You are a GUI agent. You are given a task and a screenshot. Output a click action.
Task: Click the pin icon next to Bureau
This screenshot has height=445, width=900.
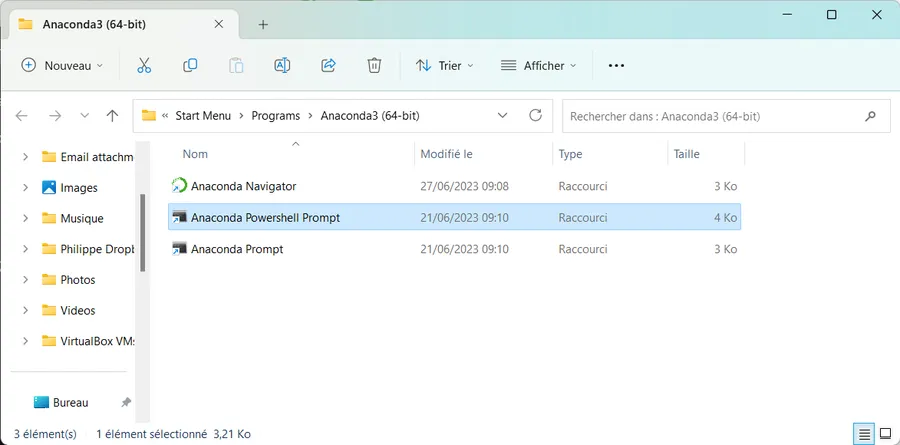point(126,403)
